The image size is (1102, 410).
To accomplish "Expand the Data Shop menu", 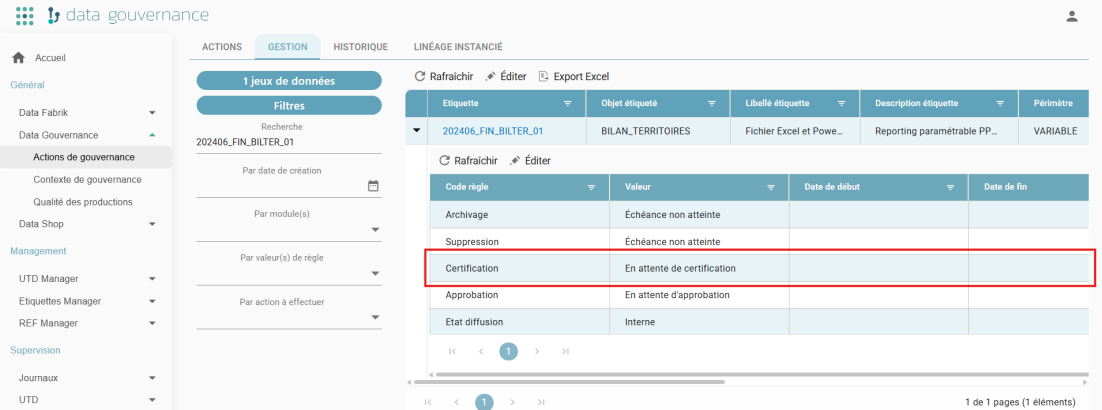I will 153,224.
